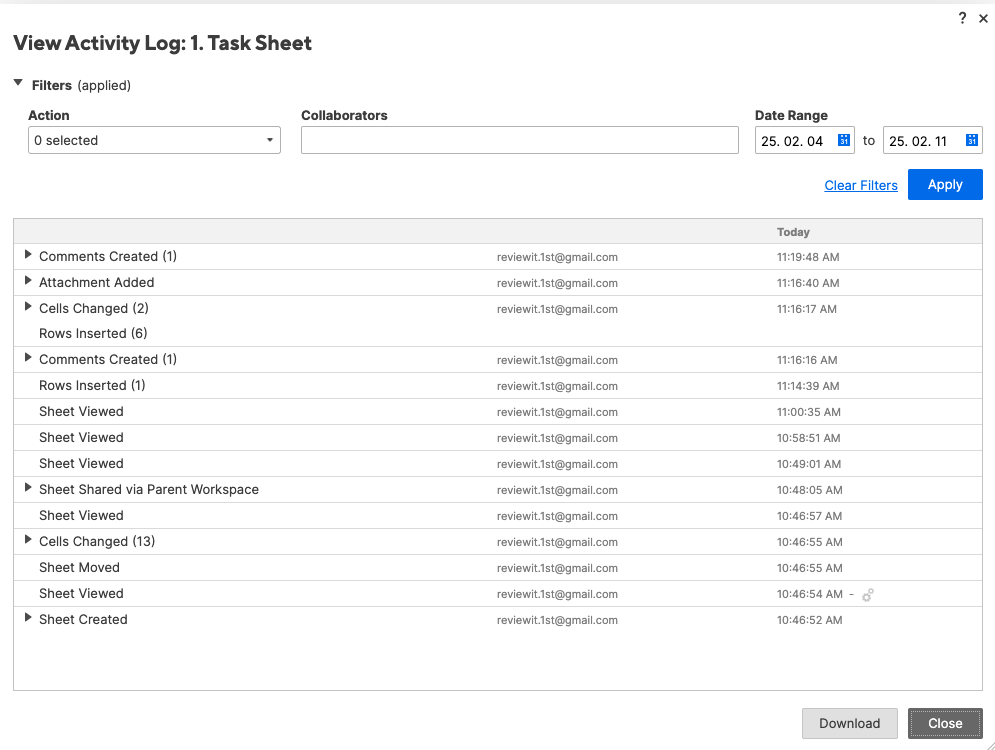Click the gear icon beside 10:46:54 AM

coord(867,595)
